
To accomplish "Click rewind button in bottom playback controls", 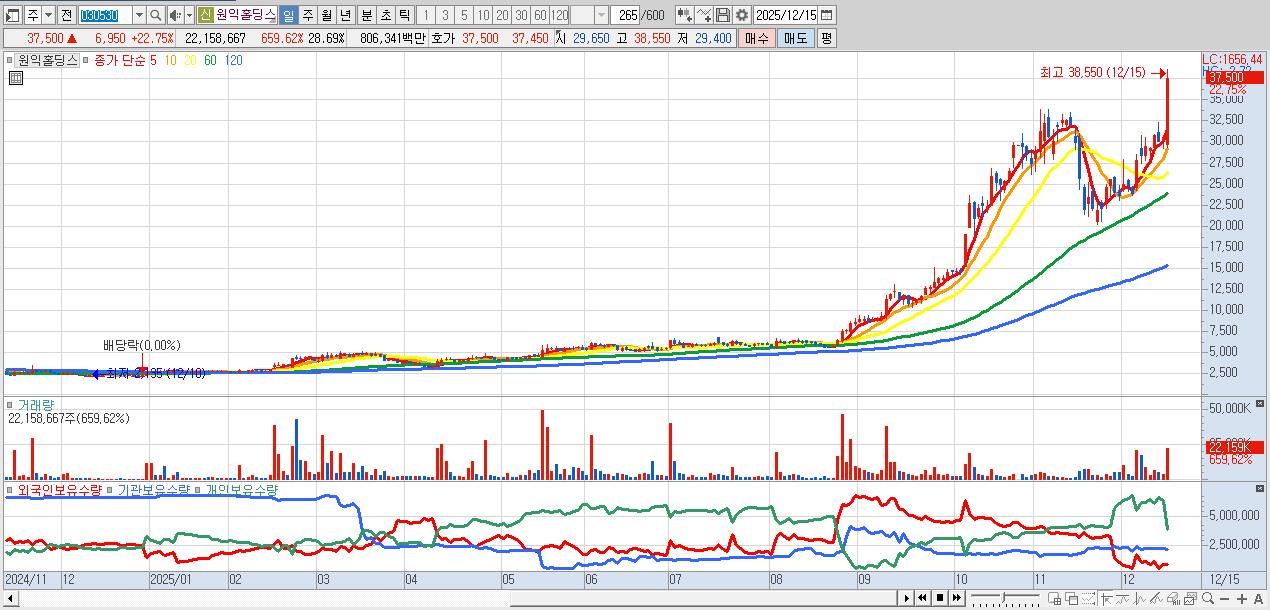I will (922, 598).
